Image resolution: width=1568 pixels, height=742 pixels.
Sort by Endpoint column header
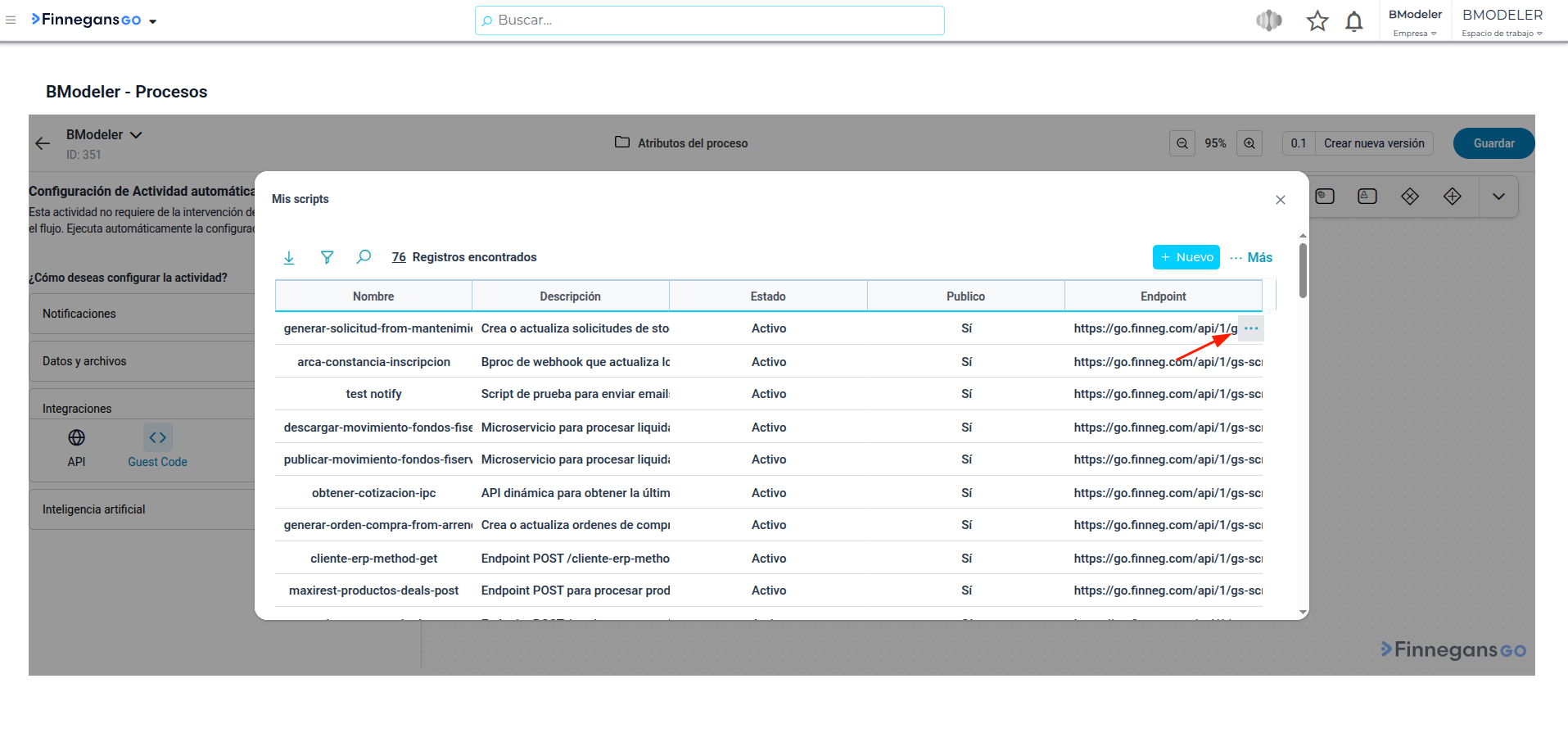[1164, 296]
